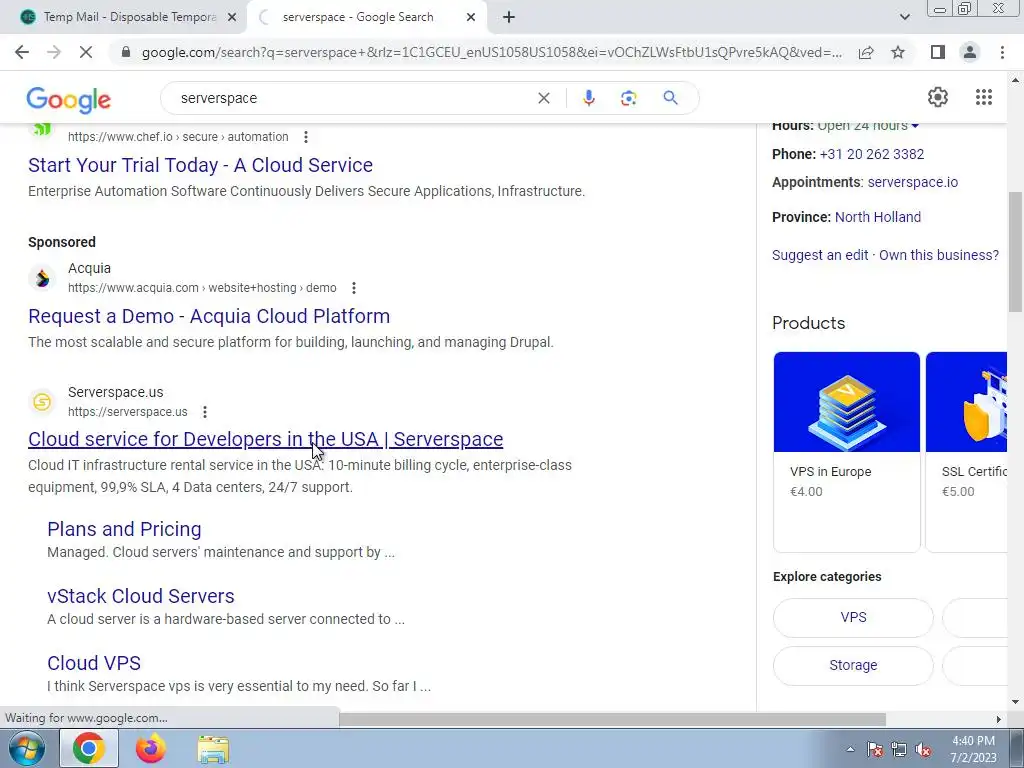
Task: Click the Google logo
Action: pyautogui.click(x=69, y=100)
